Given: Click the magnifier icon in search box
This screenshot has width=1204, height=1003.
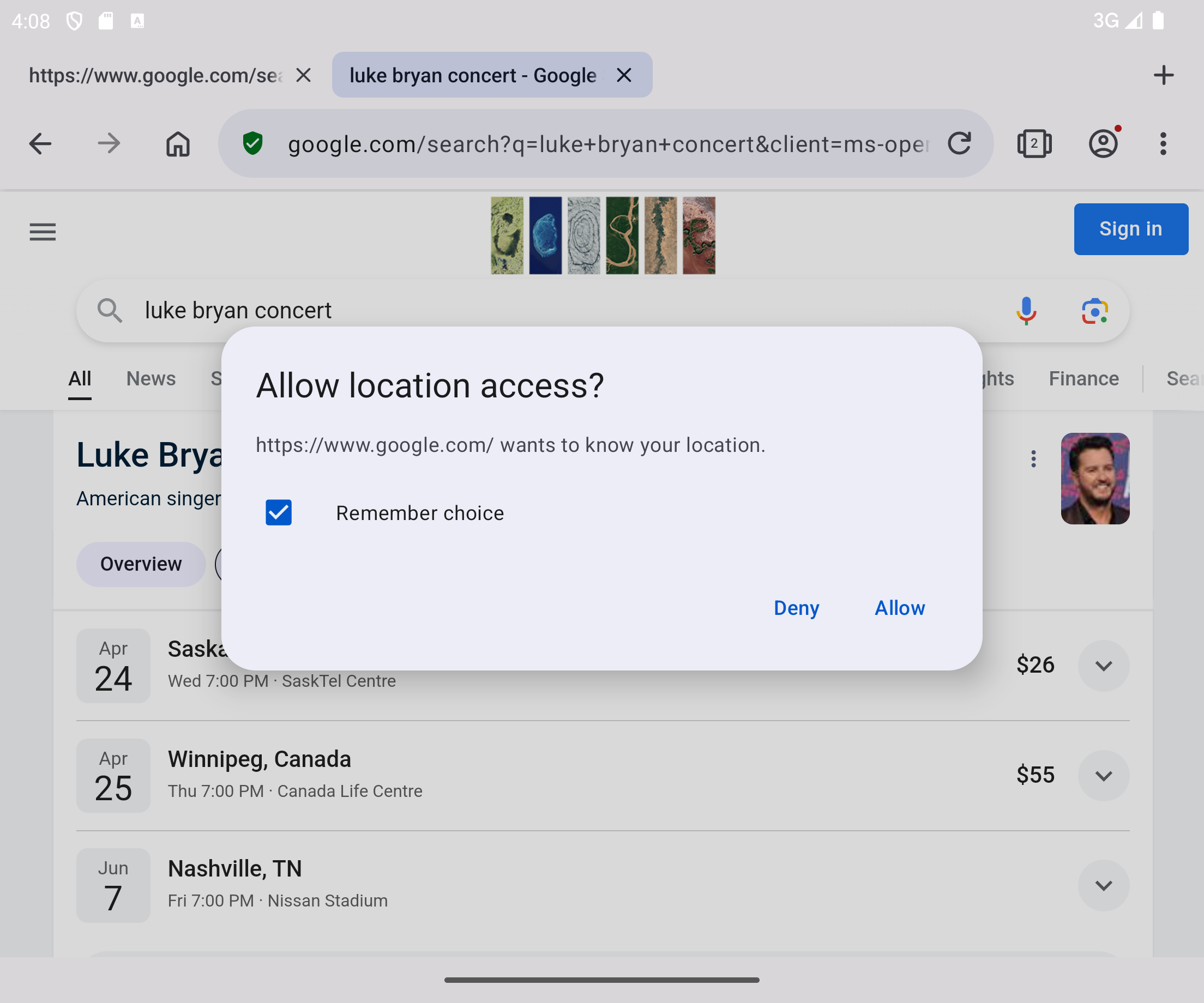Looking at the screenshot, I should pyautogui.click(x=110, y=311).
